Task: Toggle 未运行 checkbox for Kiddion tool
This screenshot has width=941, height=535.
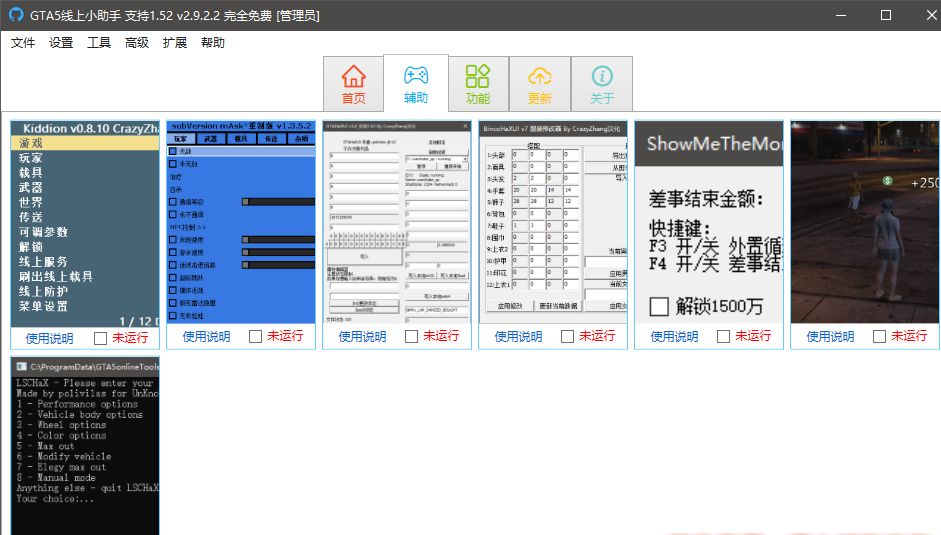Action: pos(100,339)
